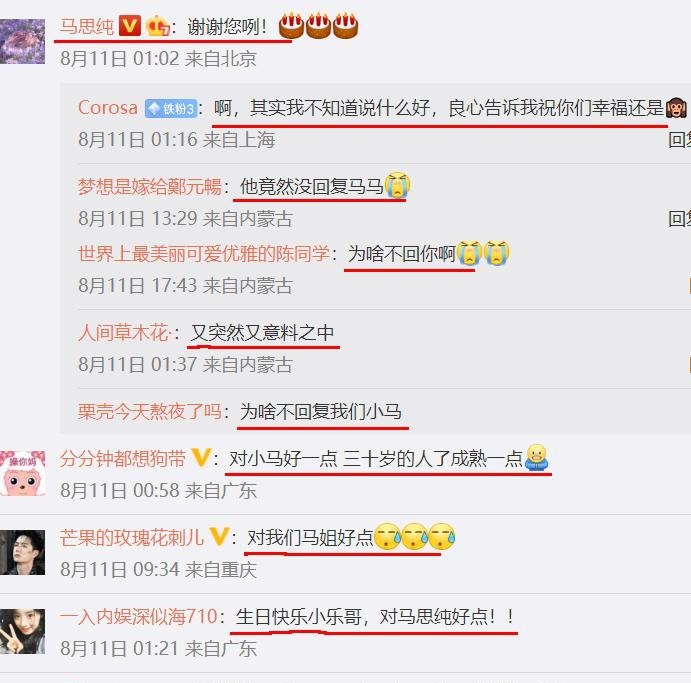Click the 铁粉3 fan badge next to Corosa
691x683 pixels.
(171, 108)
